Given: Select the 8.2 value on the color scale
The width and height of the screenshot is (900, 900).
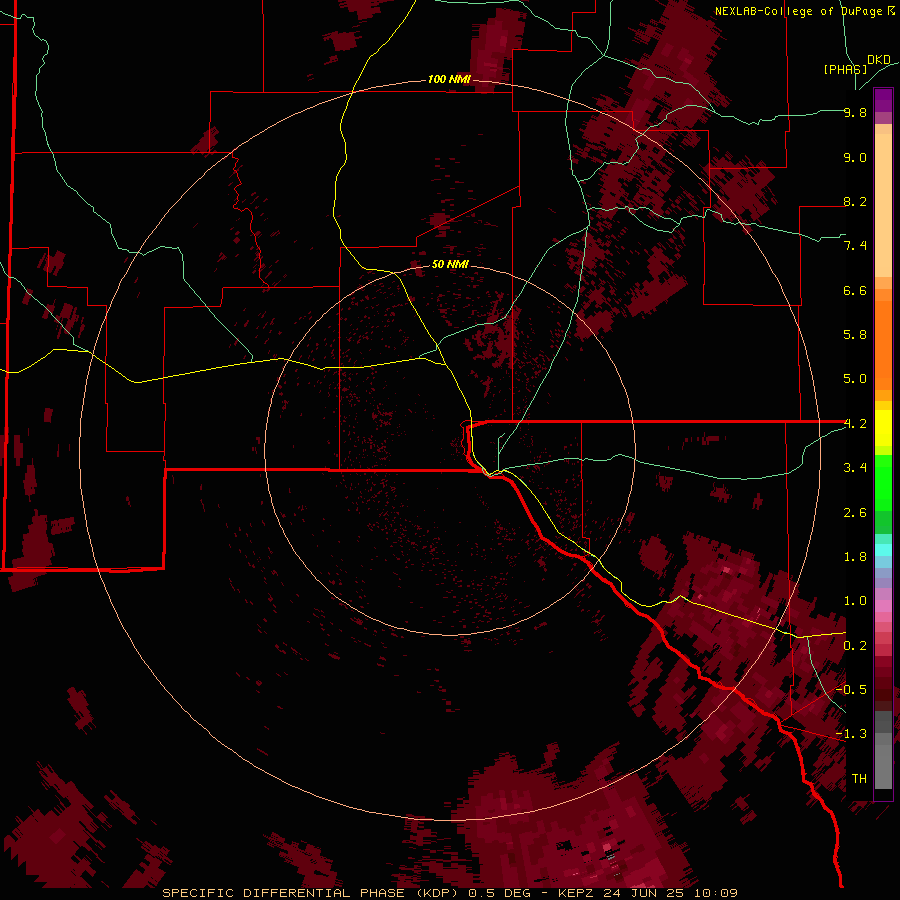Looking at the screenshot, I should click(855, 201).
